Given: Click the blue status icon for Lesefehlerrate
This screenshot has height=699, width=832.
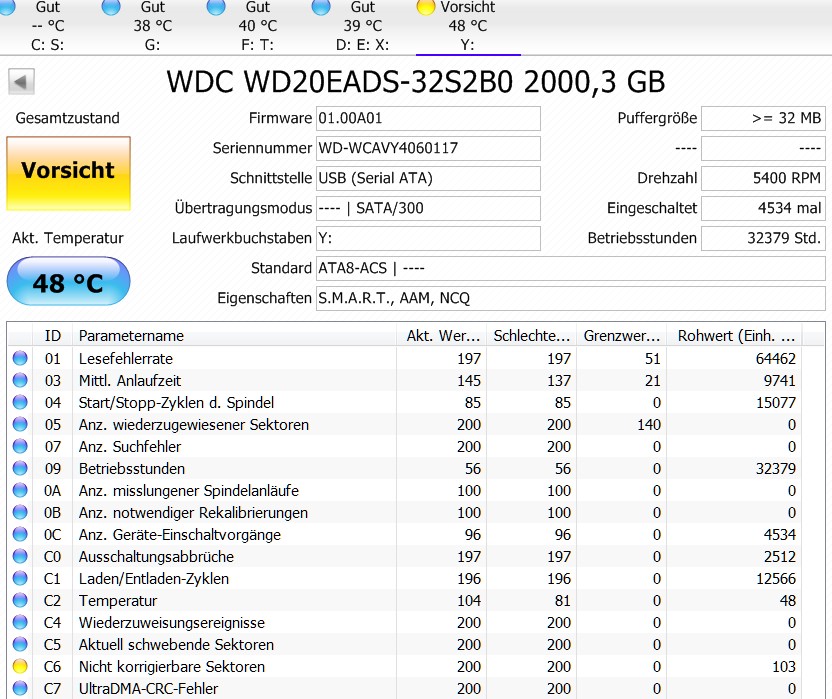Looking at the screenshot, I should (20, 358).
